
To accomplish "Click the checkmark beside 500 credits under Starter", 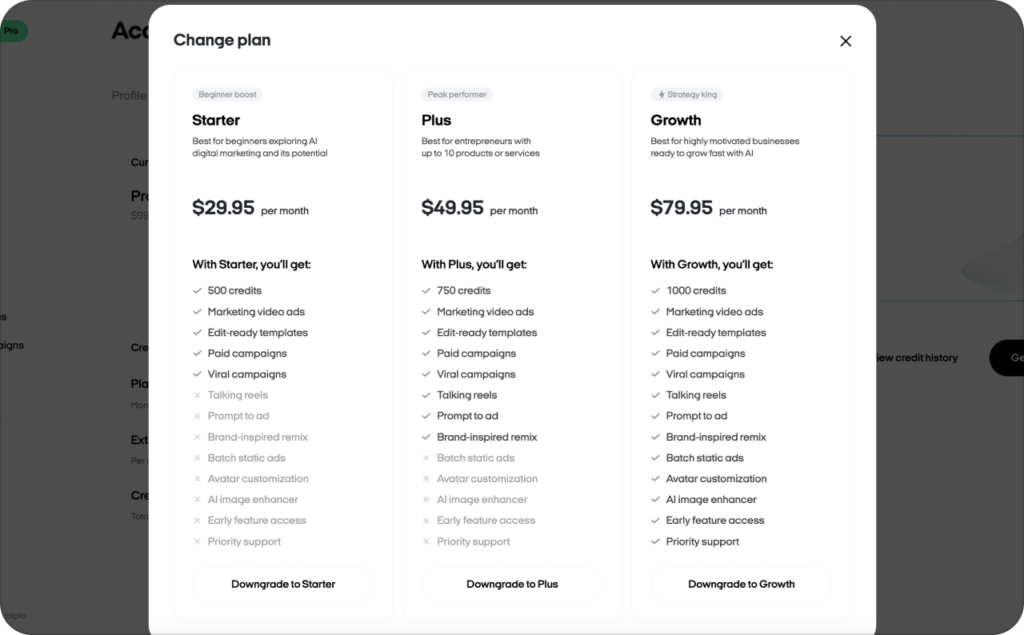I will point(197,290).
